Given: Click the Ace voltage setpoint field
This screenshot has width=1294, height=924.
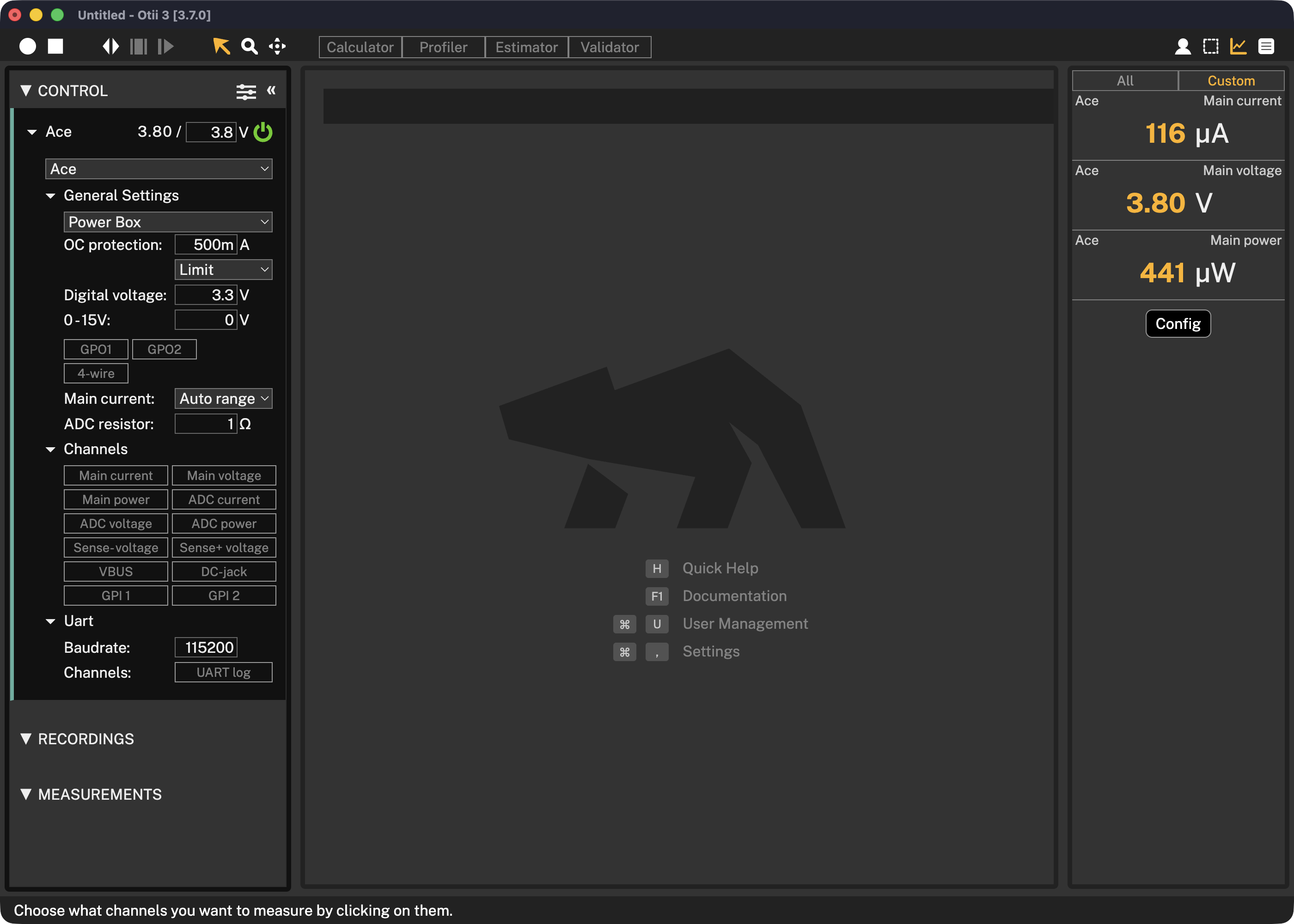Looking at the screenshot, I should coord(211,132).
